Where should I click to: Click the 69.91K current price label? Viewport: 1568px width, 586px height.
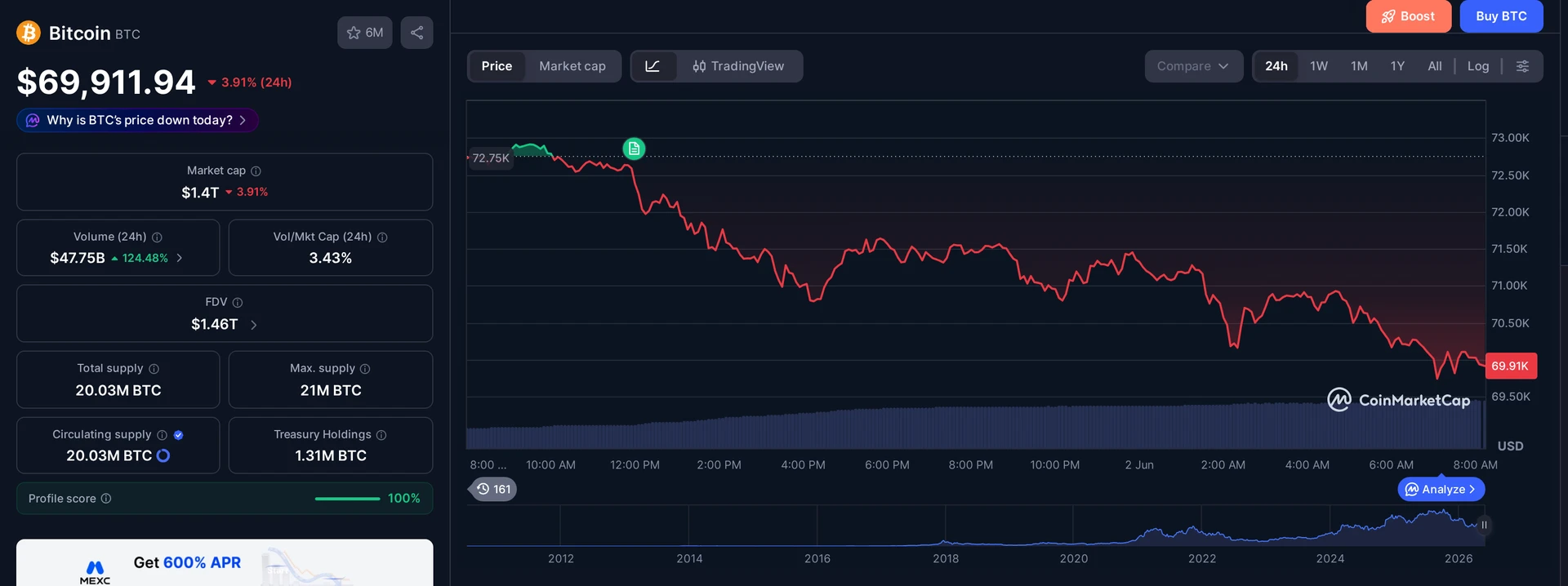1510,366
